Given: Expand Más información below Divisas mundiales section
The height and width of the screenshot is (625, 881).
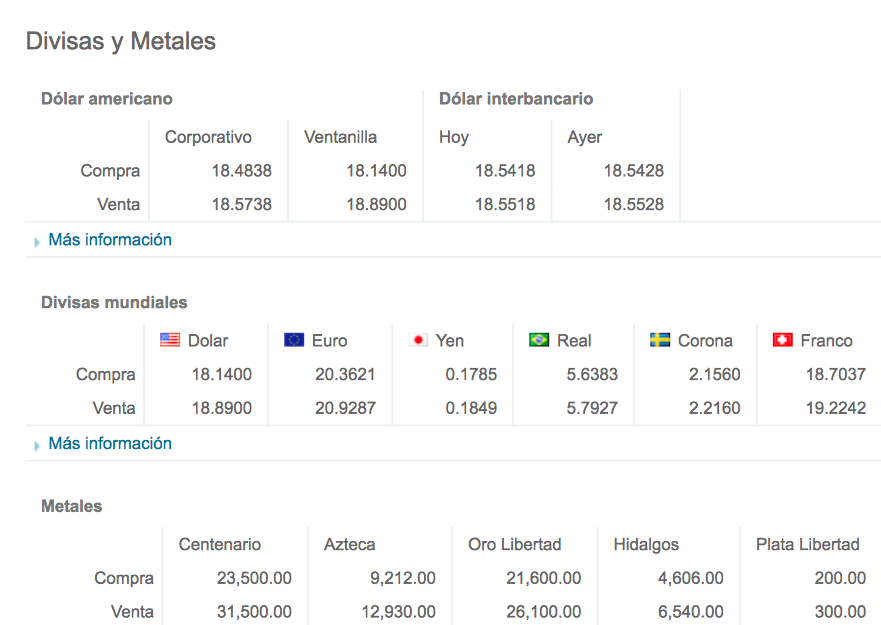Looking at the screenshot, I should (110, 443).
